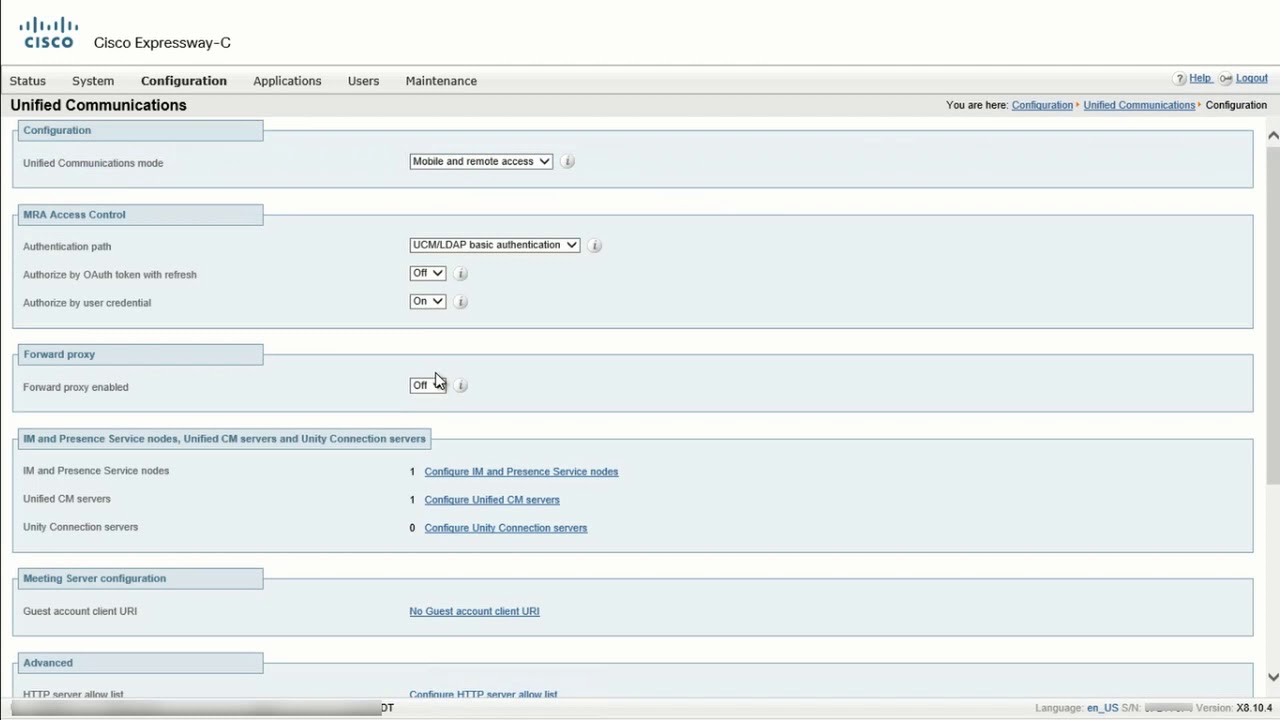The image size is (1280, 720).
Task: Open info icon for Unified Communications mode
Action: tap(567, 161)
